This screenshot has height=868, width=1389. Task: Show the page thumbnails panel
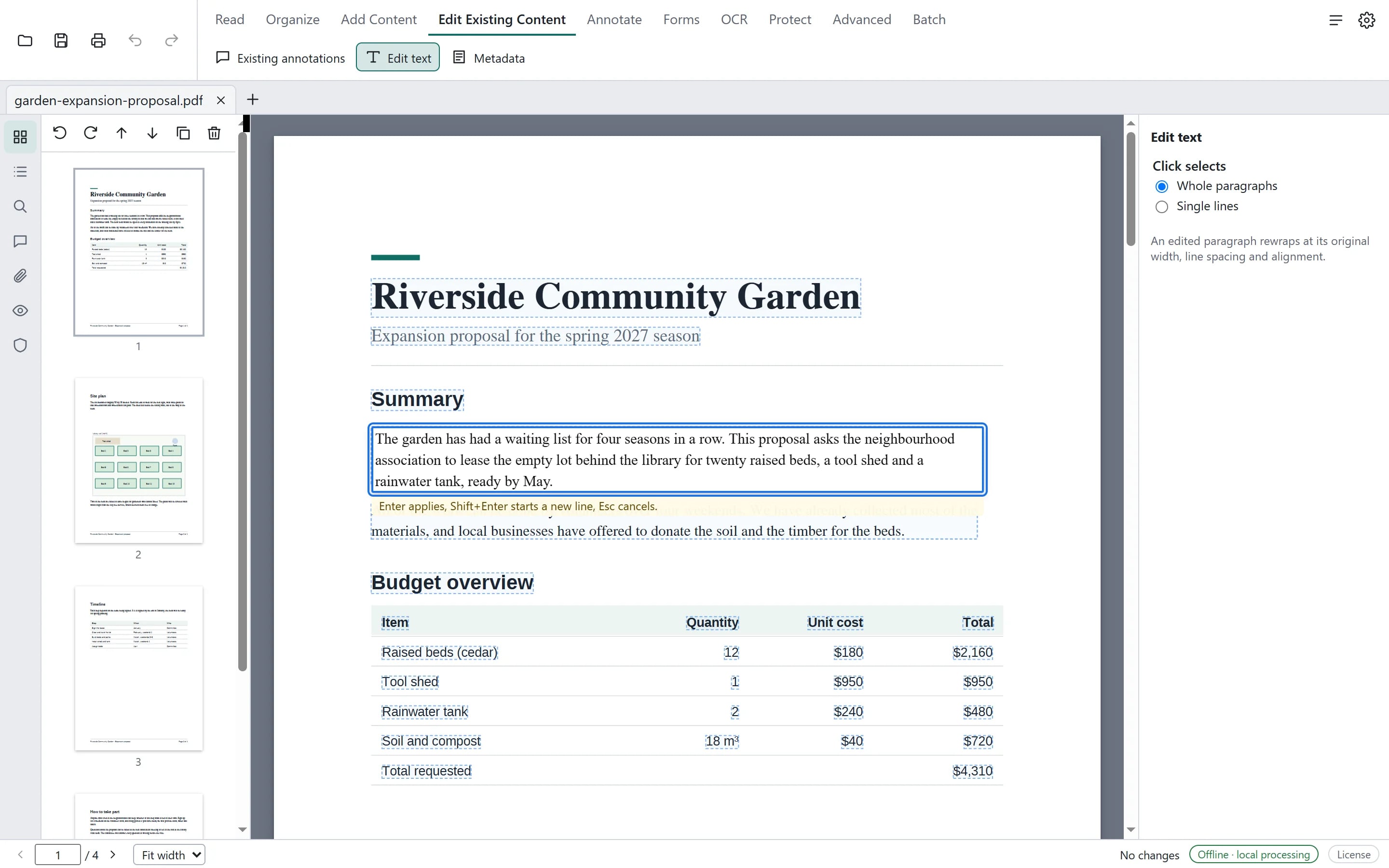tap(20, 136)
